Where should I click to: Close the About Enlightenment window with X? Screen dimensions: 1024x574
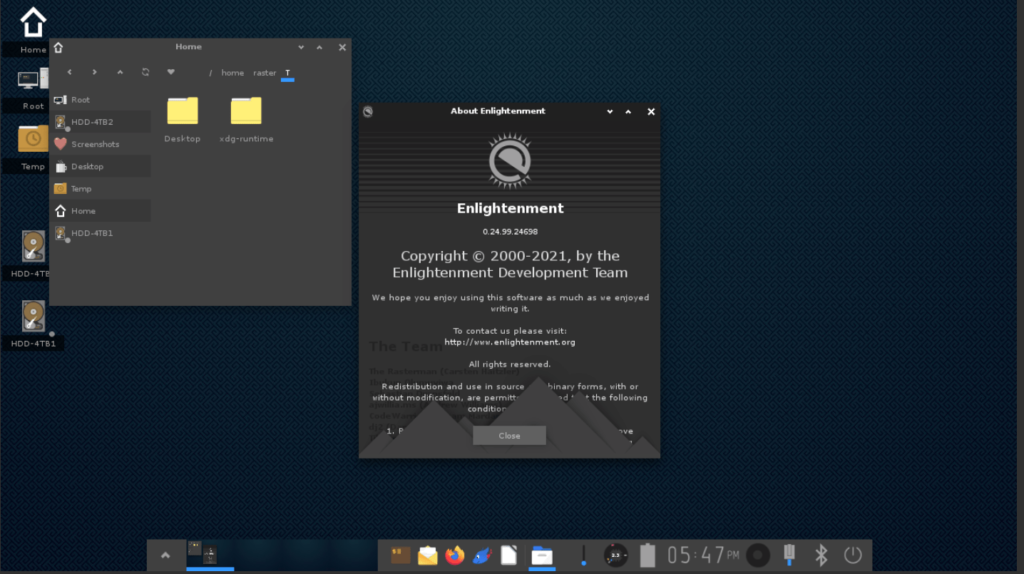[x=651, y=112]
